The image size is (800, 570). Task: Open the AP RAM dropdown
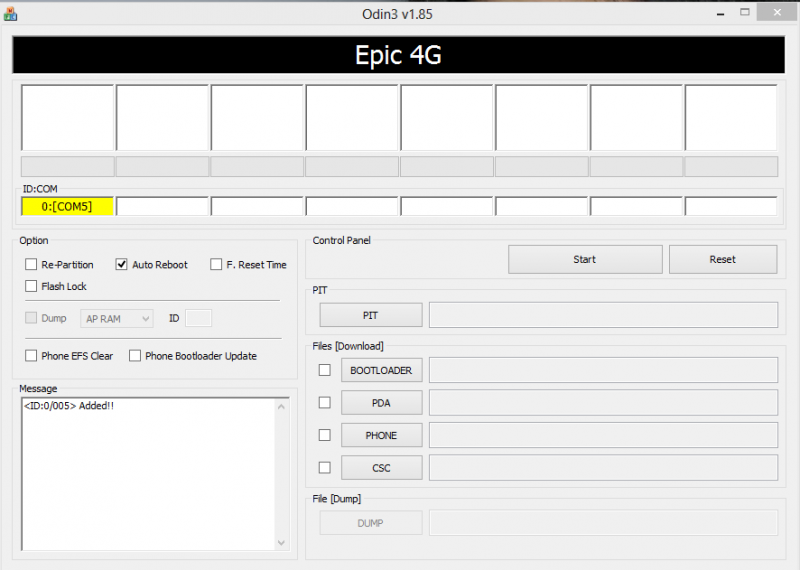click(117, 318)
